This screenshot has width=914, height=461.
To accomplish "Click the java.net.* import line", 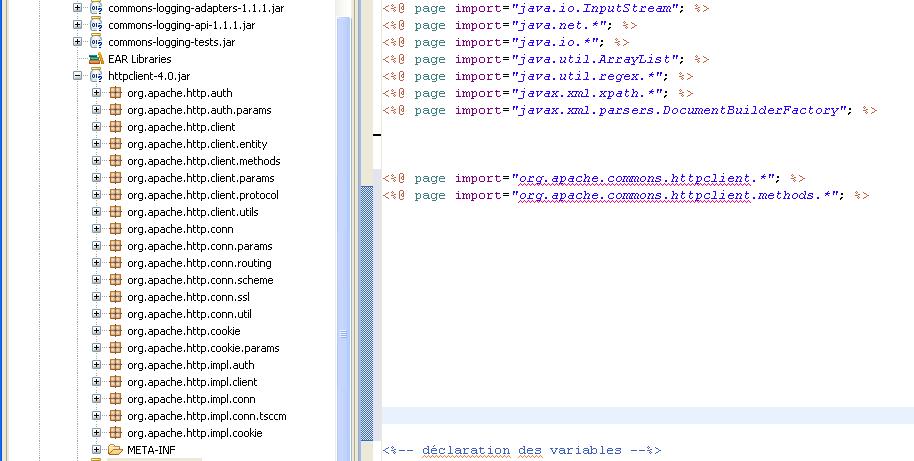I will pos(509,26).
